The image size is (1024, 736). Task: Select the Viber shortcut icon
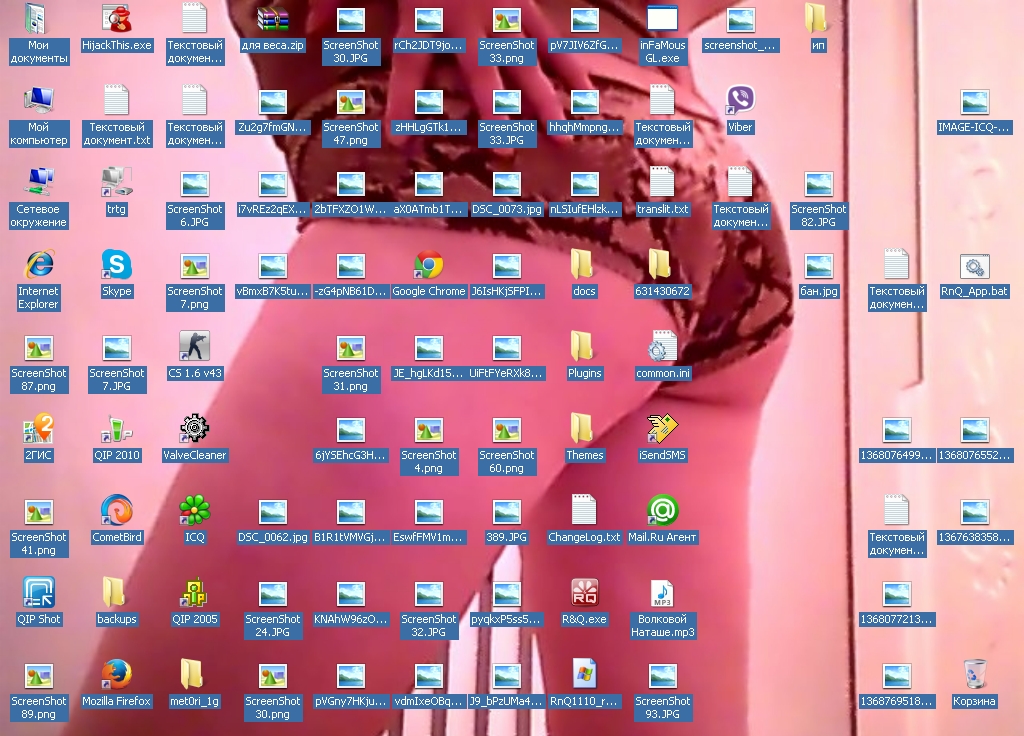(x=740, y=101)
